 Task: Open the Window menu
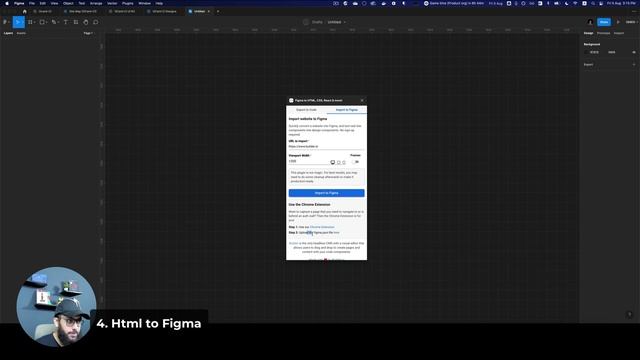click(x=144, y=3)
